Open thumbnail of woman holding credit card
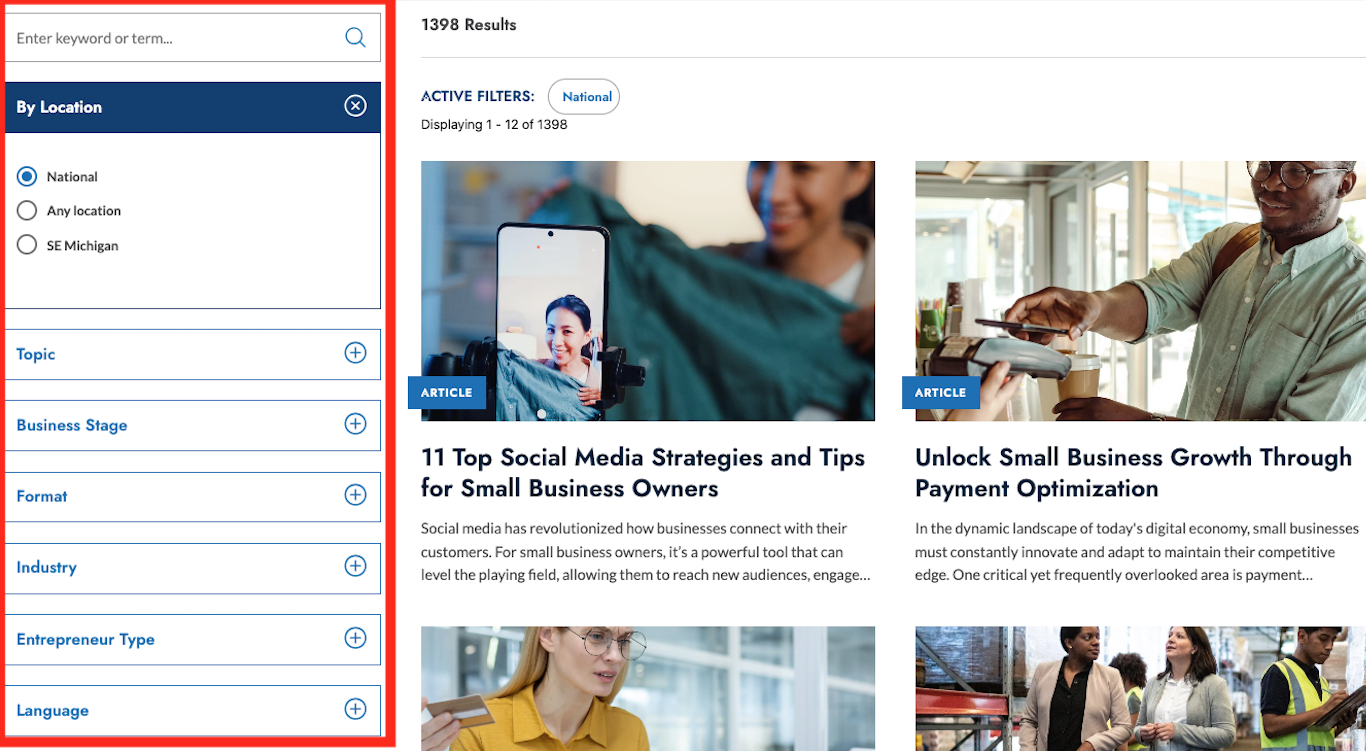1366x751 pixels. click(648, 688)
